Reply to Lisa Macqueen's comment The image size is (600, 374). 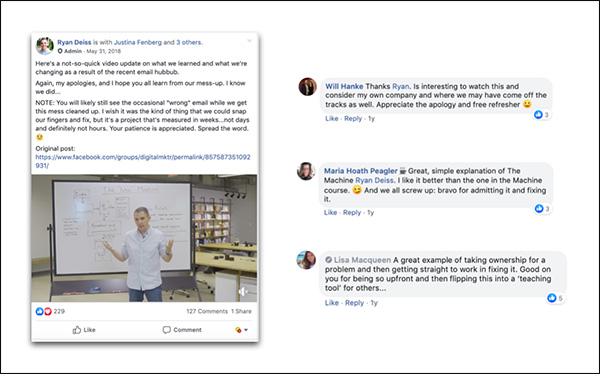(354, 303)
